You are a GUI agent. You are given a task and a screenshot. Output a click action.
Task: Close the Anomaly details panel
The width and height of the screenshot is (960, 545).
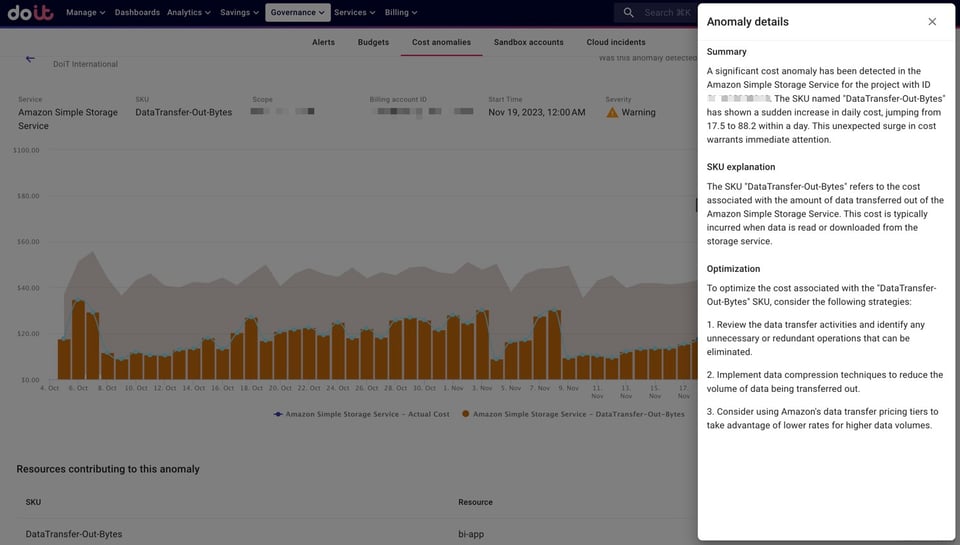[932, 21]
